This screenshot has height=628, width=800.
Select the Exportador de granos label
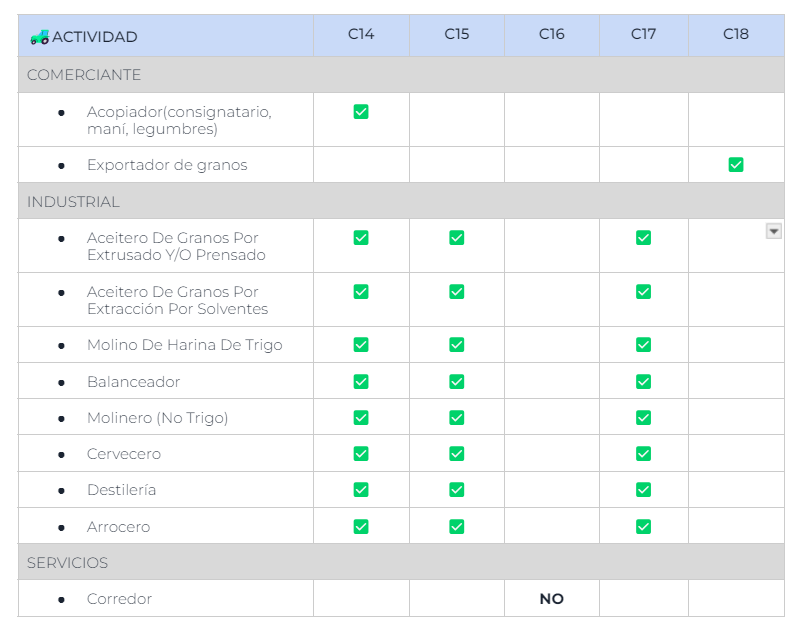click(167, 165)
